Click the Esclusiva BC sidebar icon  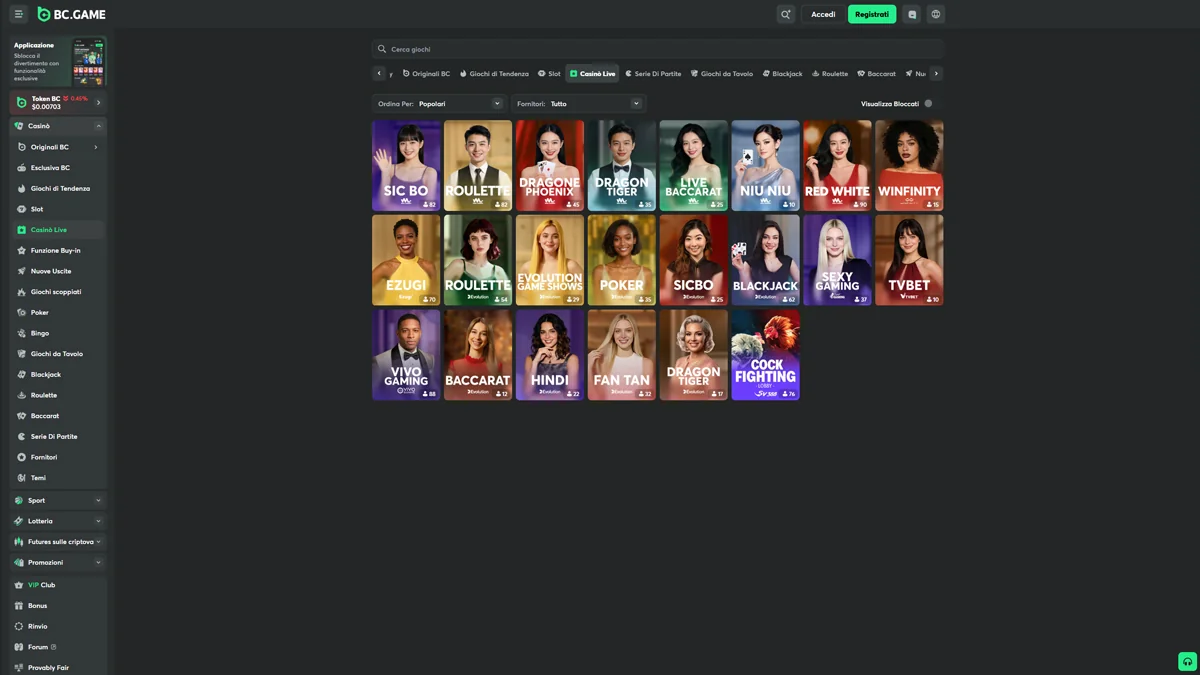[22, 168]
